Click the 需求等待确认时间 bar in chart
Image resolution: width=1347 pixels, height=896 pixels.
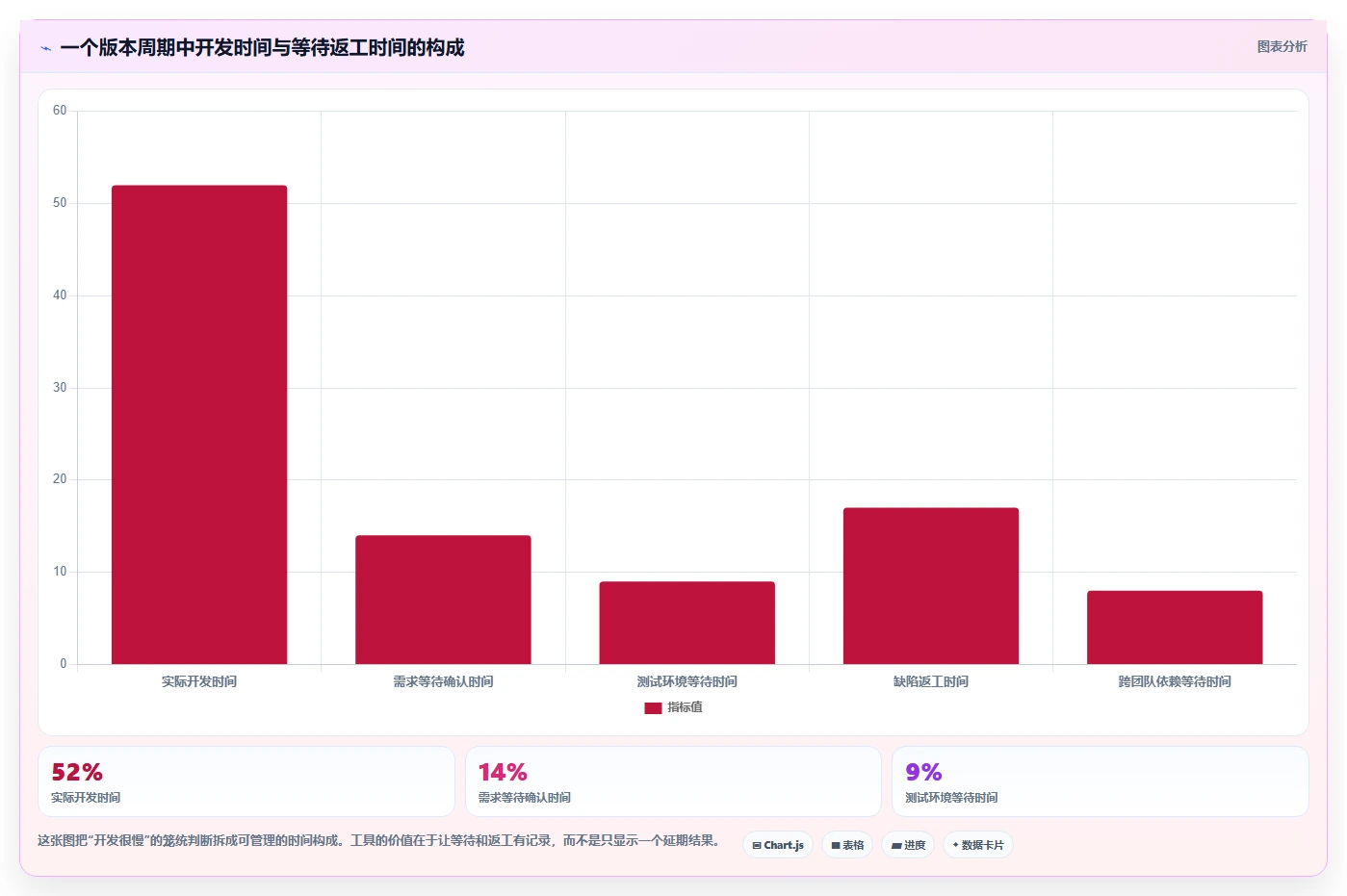point(443,600)
